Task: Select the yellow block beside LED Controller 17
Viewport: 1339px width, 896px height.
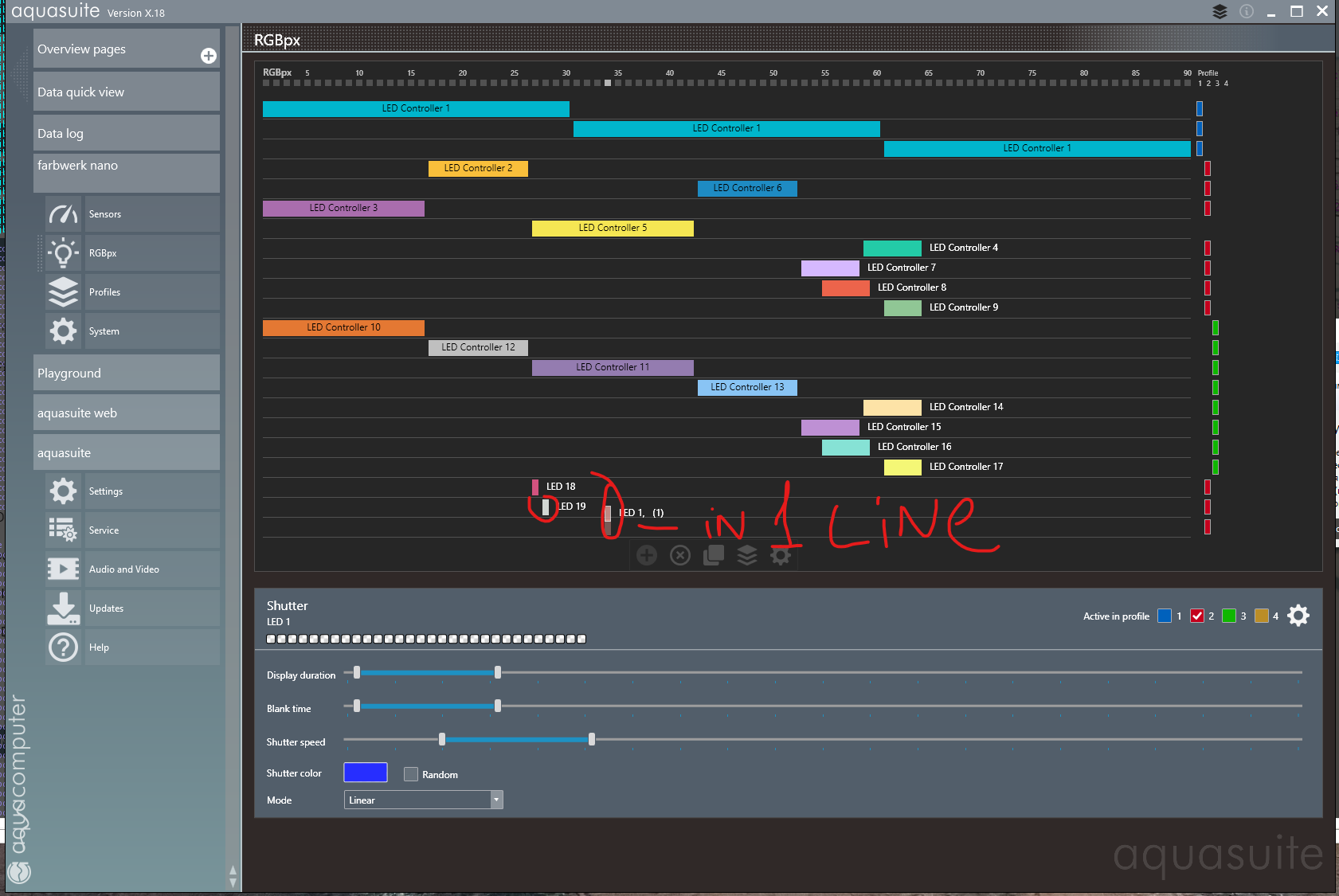Action: [x=902, y=467]
